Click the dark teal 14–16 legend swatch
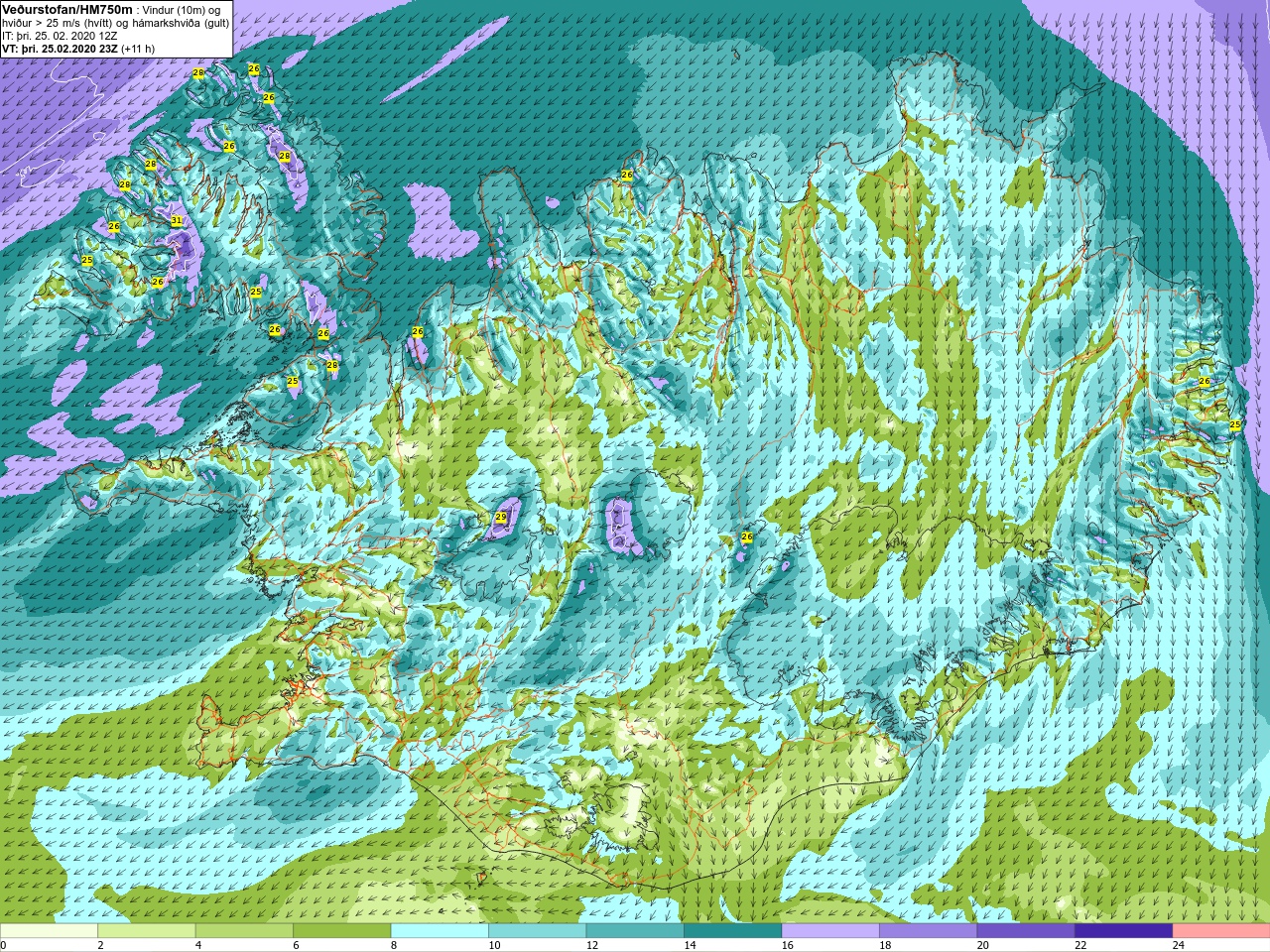 [x=732, y=931]
